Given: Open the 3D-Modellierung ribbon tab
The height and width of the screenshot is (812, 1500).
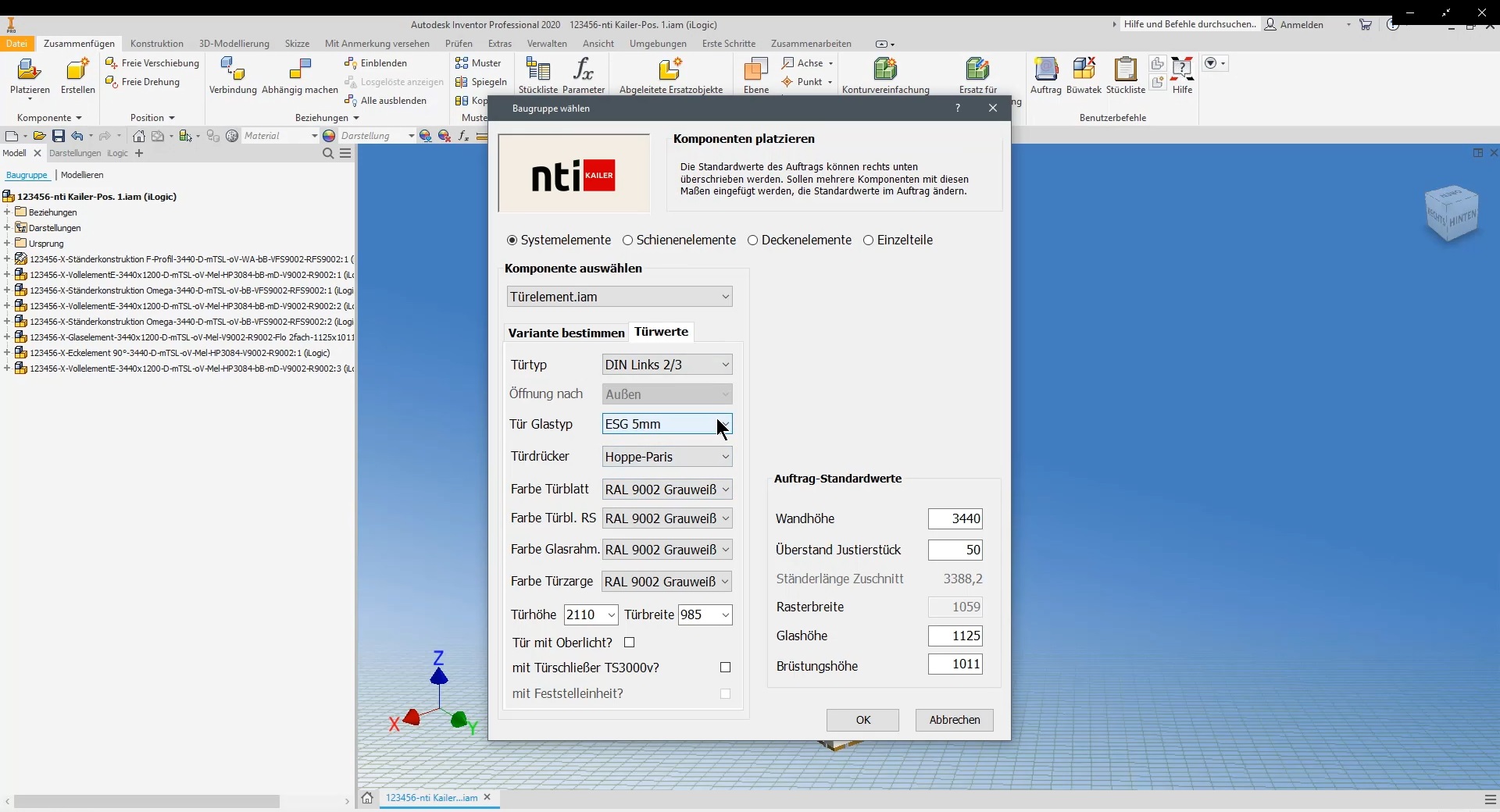Looking at the screenshot, I should pos(234,44).
